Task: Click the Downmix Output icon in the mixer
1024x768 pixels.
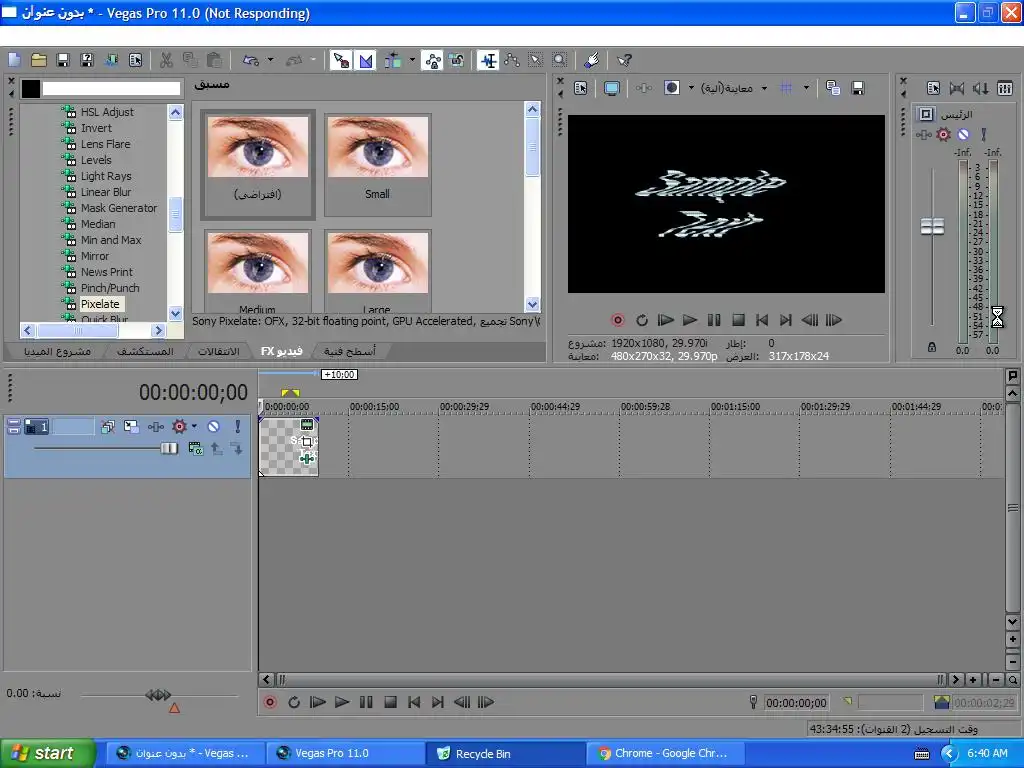Action: [957, 88]
